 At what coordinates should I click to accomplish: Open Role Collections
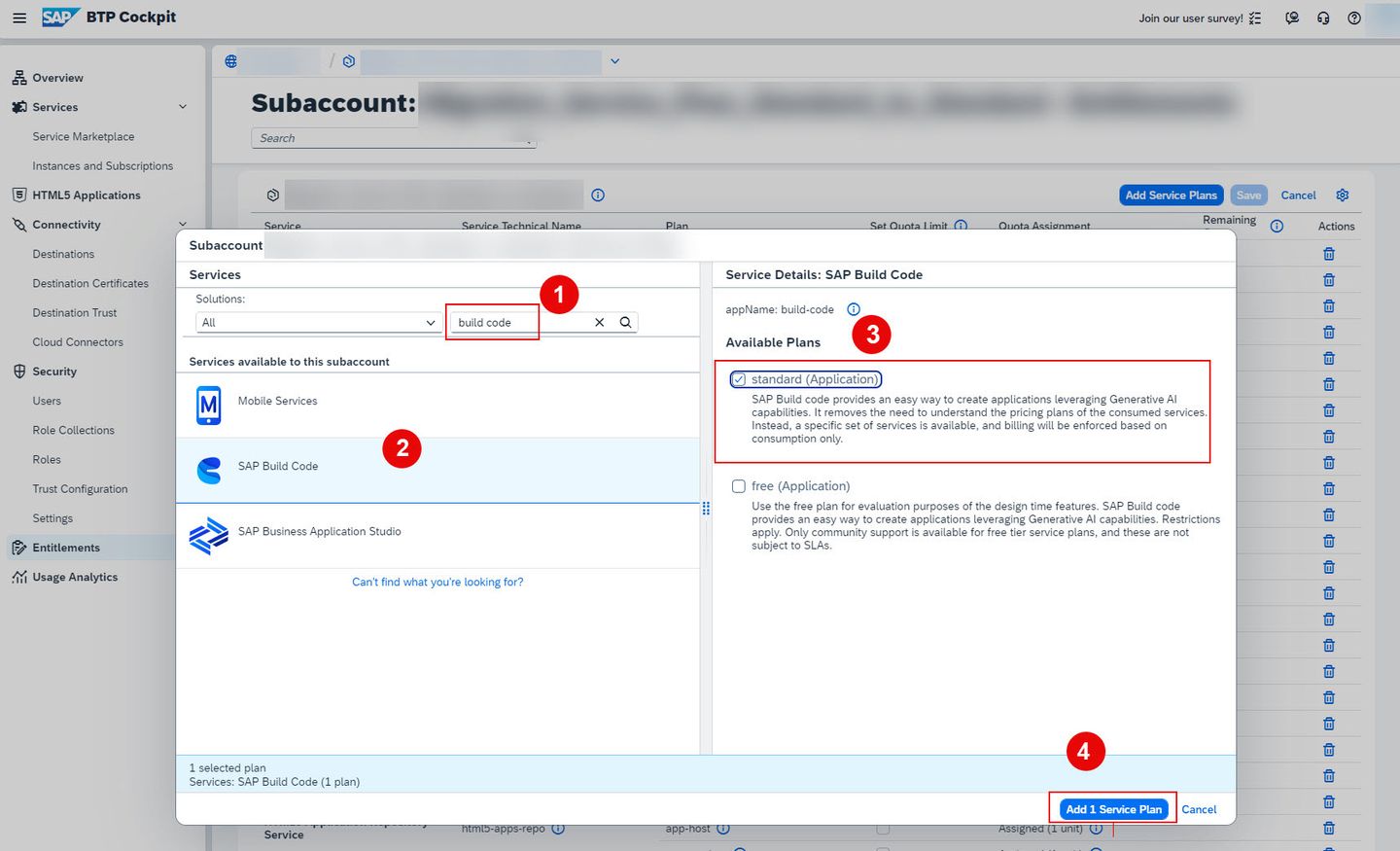click(x=74, y=430)
